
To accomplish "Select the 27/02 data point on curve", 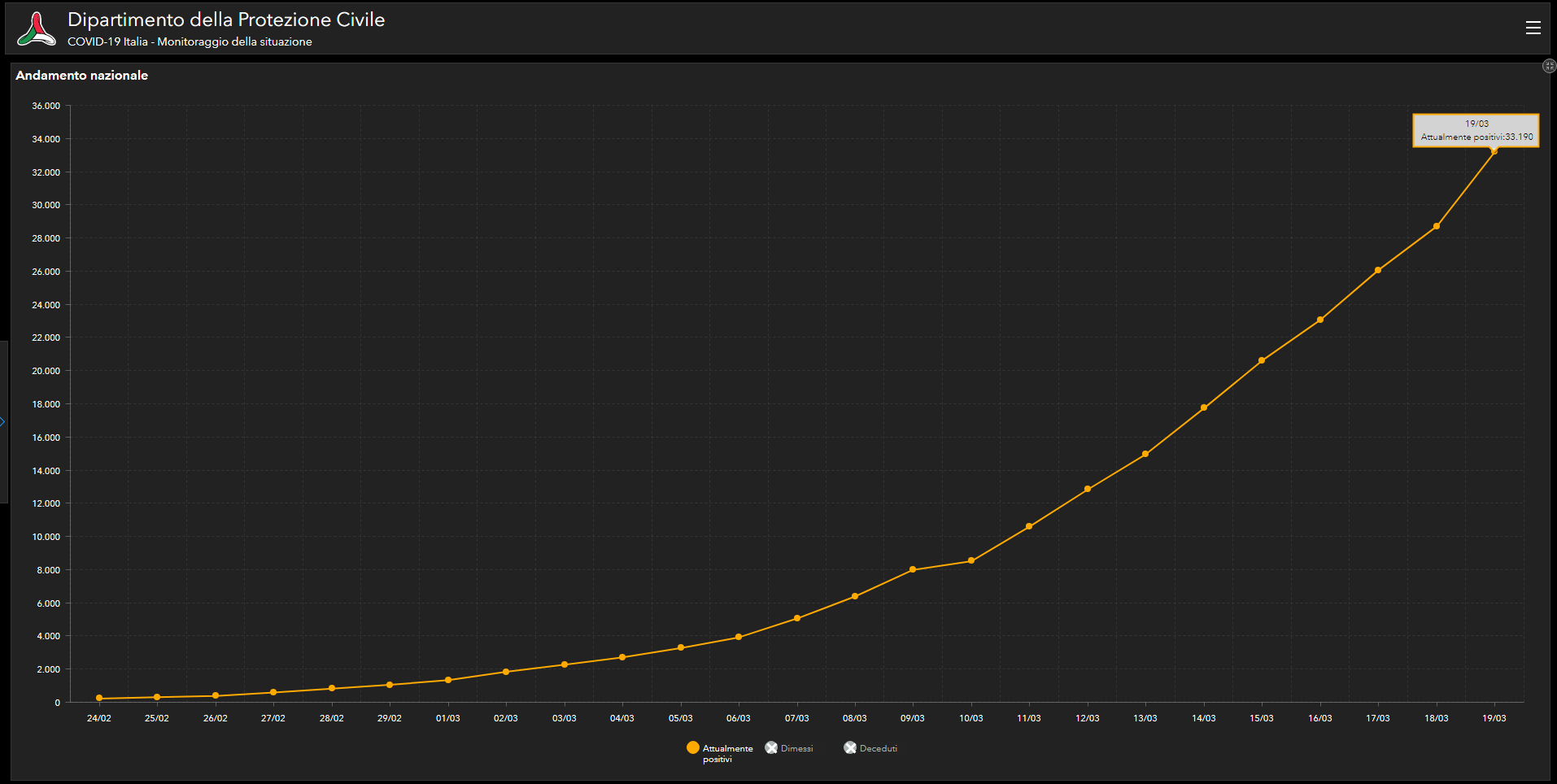I will 273,692.
